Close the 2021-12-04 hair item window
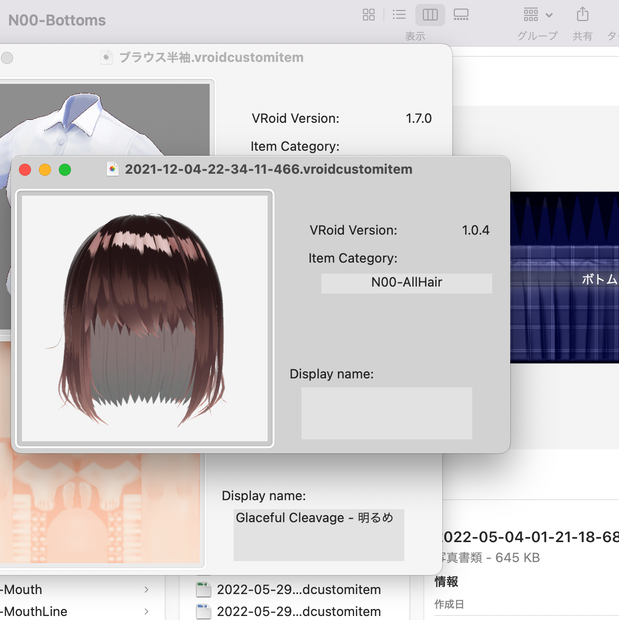 (25, 170)
